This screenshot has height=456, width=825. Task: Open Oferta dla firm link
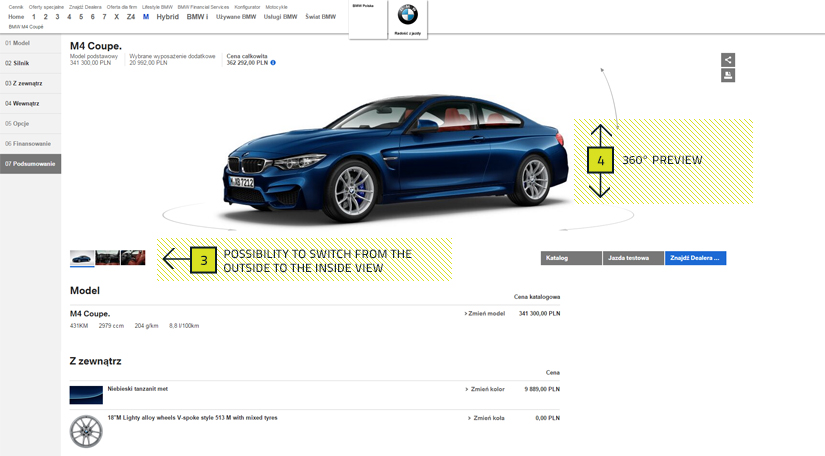coord(122,7)
